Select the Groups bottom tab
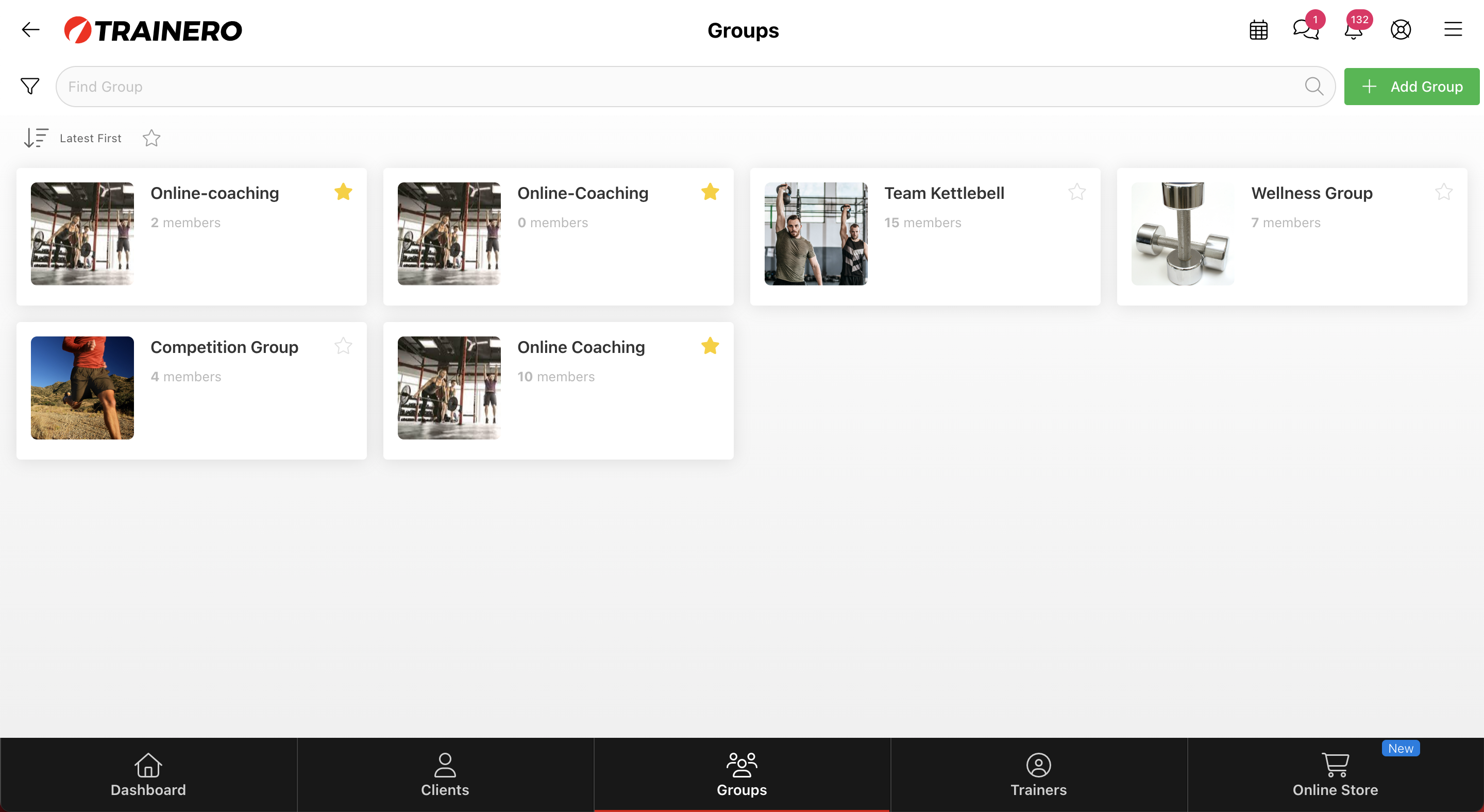Image resolution: width=1484 pixels, height=812 pixels. [741, 774]
